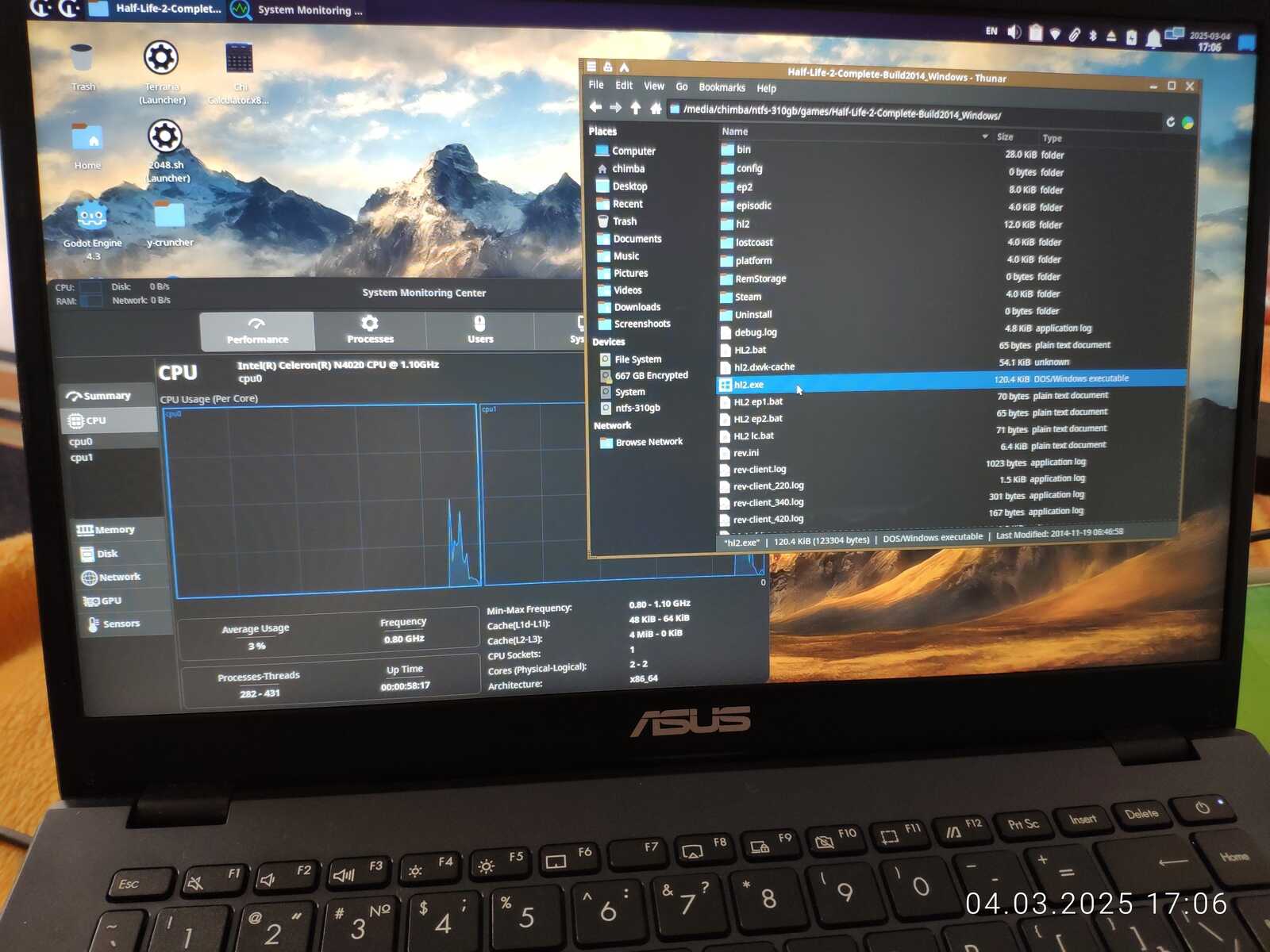1270x952 pixels.
Task: Open the paperclip tray icon
Action: click(1074, 35)
